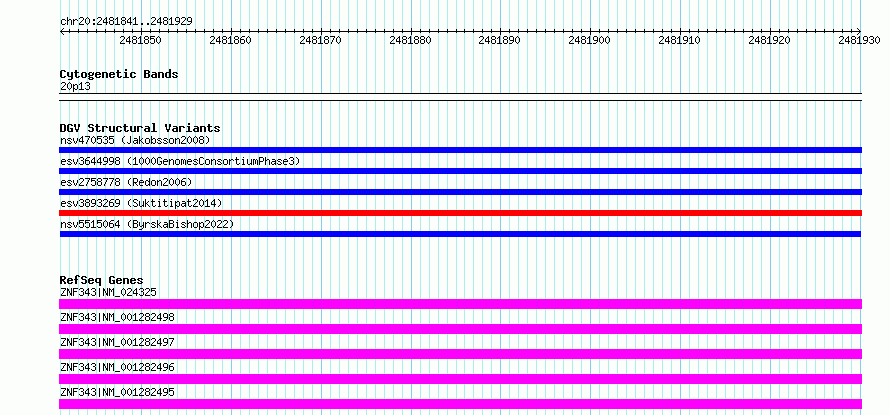Select the 20p13 band label
Screen dimensions: 890x415
pos(75,87)
